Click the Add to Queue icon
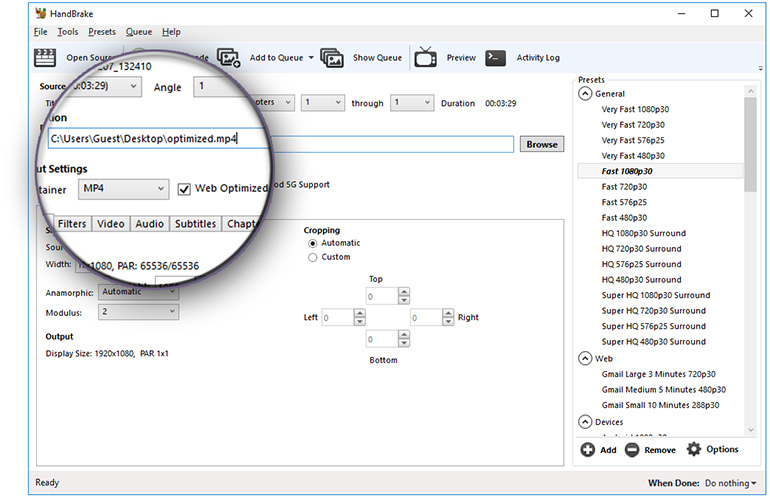 pos(228,57)
